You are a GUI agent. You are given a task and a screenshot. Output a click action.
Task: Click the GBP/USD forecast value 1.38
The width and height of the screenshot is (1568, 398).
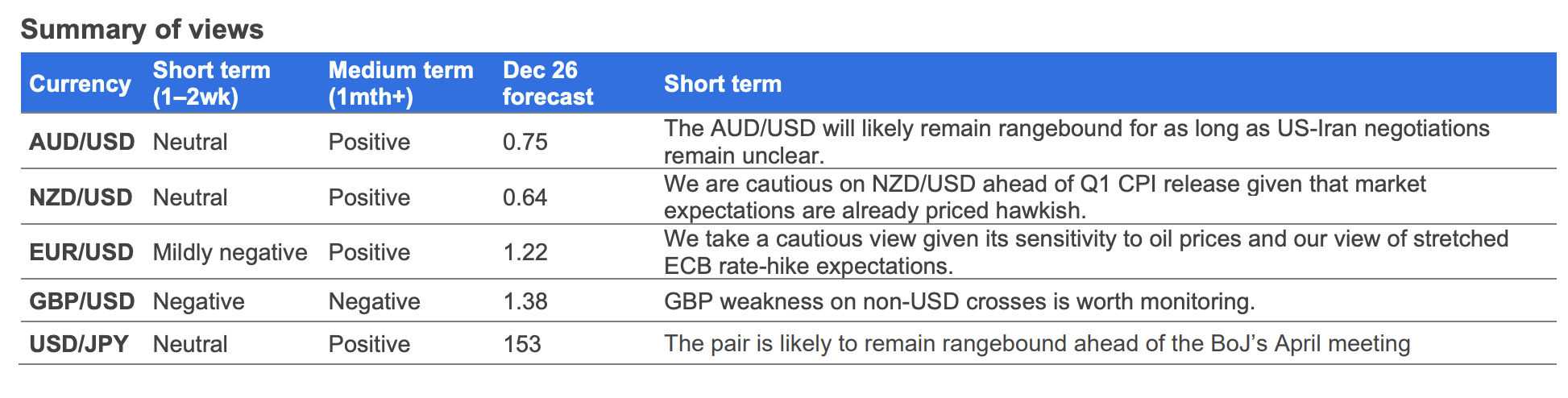point(525,301)
